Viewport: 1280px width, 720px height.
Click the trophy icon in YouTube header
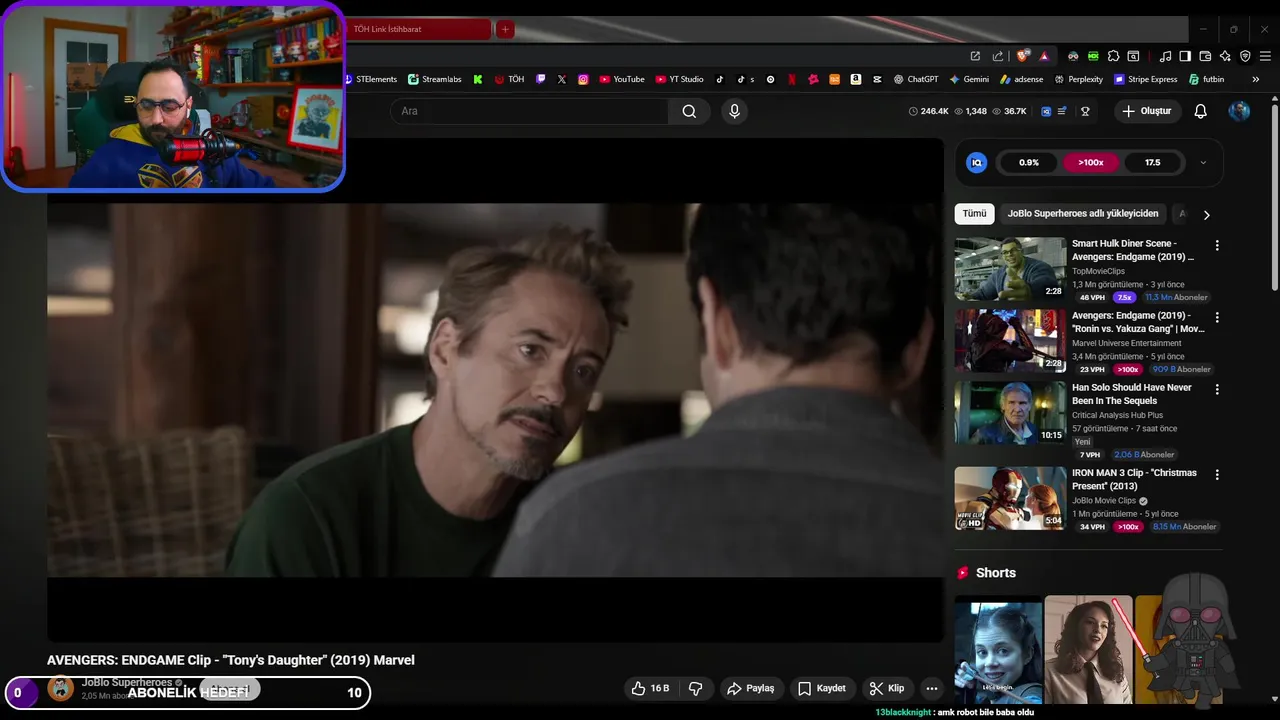coord(1085,111)
